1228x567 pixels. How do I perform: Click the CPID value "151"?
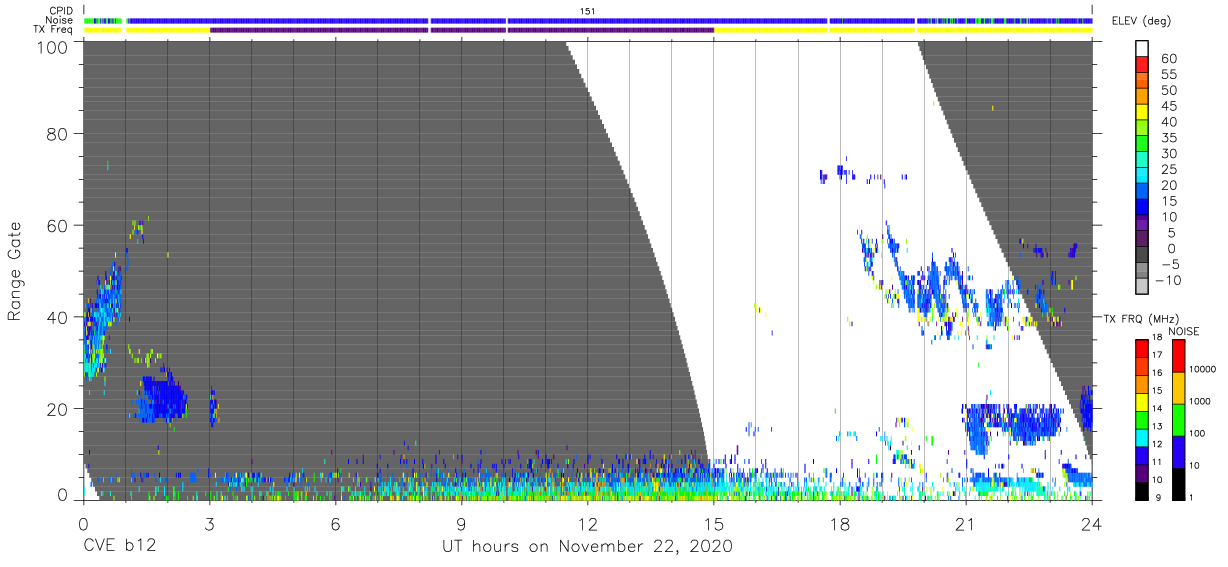coord(588,10)
